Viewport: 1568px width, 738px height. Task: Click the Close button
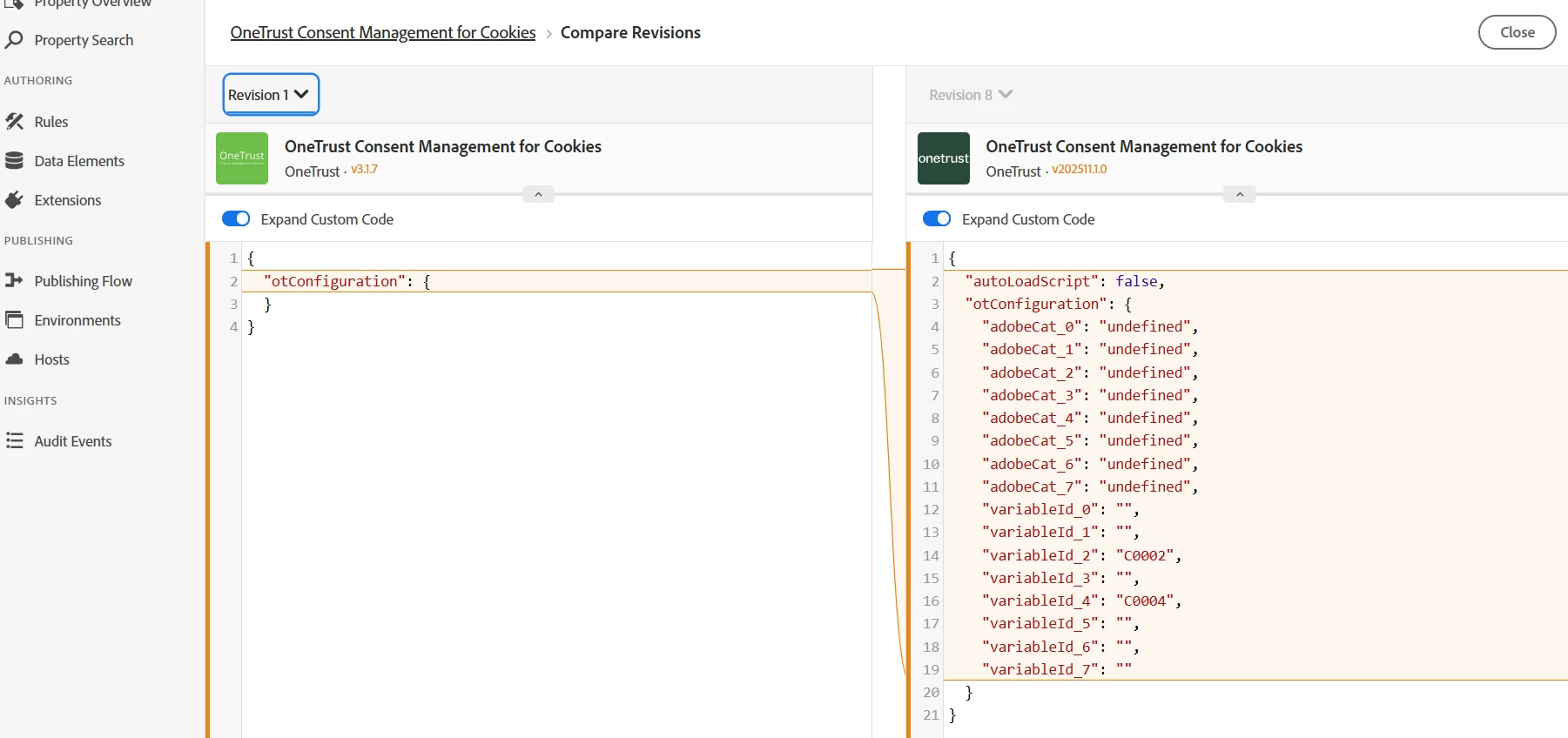click(x=1517, y=32)
